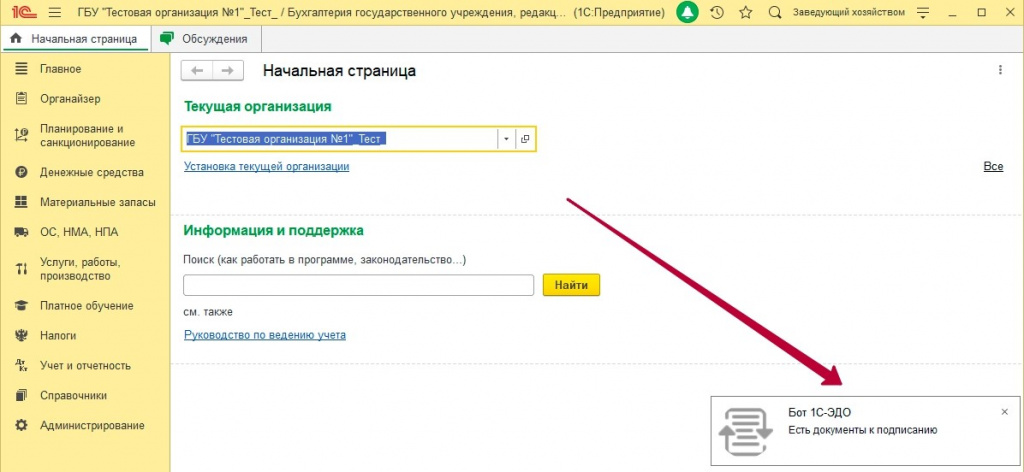Open Учет и отчетность section
The image size is (1024, 472).
[85, 366]
